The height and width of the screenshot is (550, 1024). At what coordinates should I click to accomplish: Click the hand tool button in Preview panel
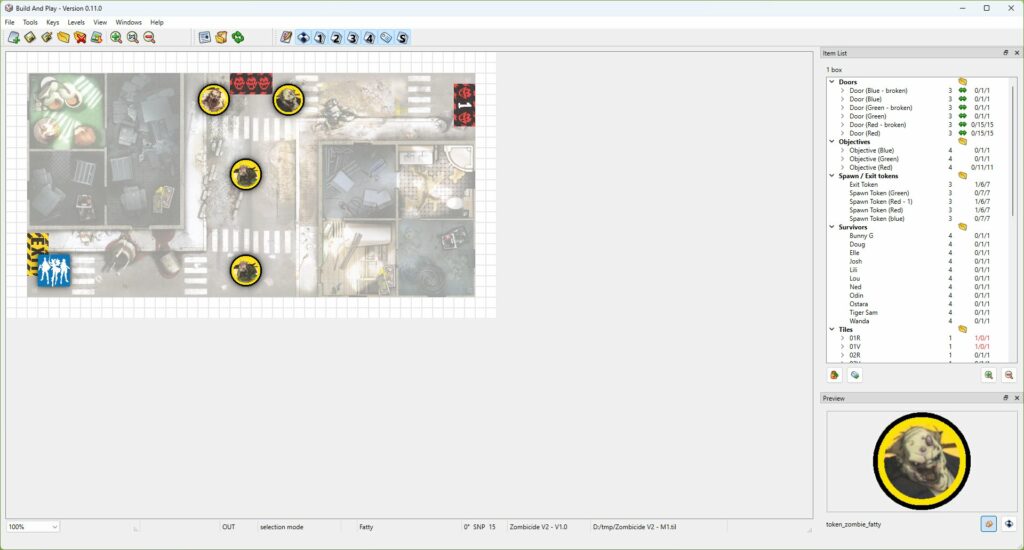989,524
